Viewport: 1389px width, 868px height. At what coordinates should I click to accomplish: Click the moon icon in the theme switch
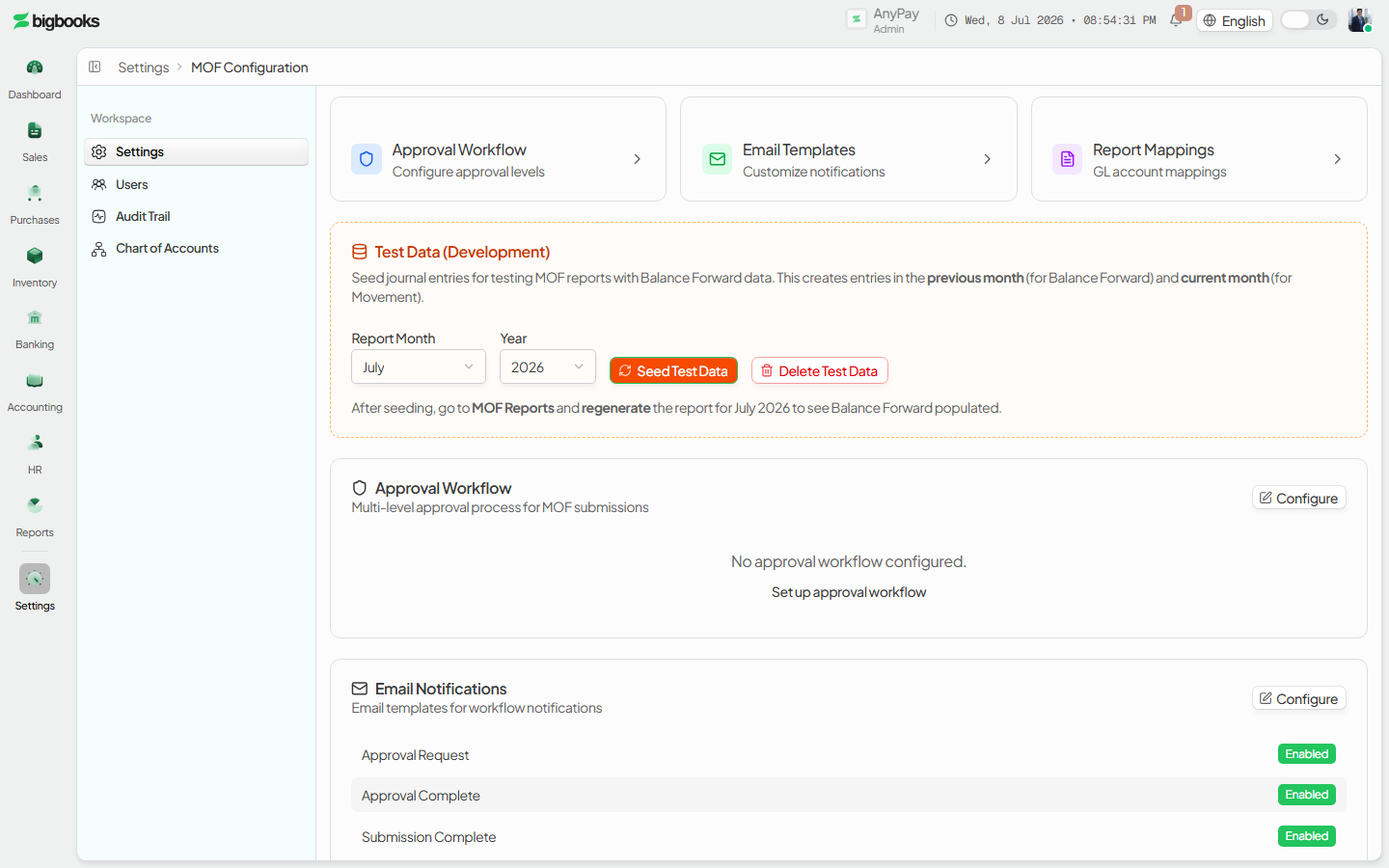tap(1322, 19)
